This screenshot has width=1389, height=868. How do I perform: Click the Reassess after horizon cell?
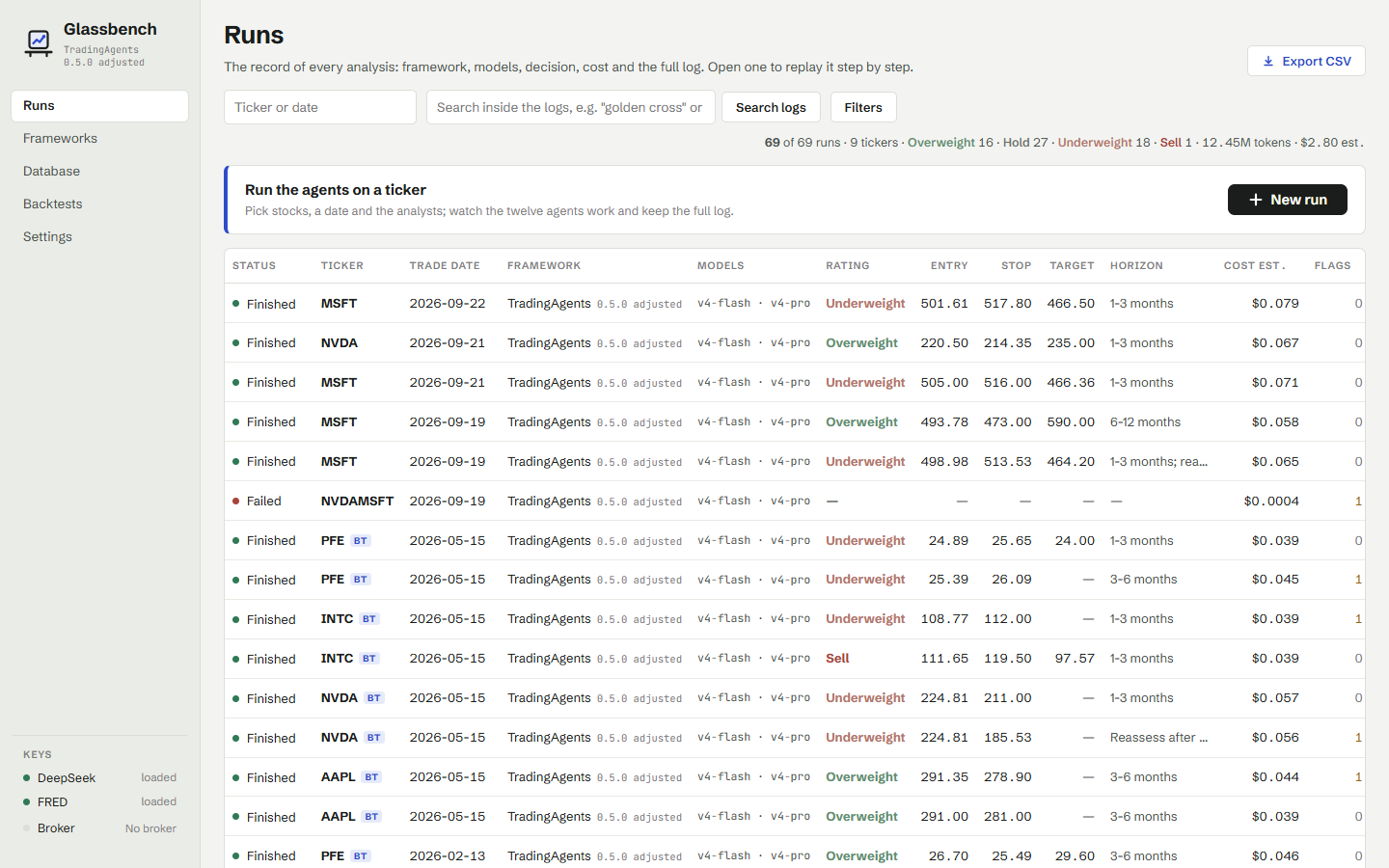(x=1158, y=738)
